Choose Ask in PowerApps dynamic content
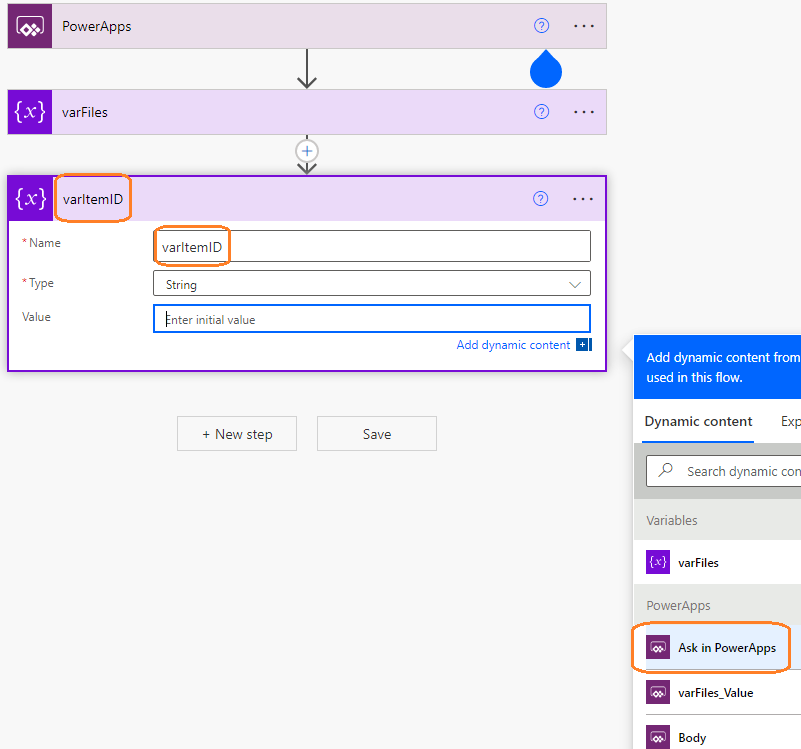The image size is (801, 749). click(718, 647)
